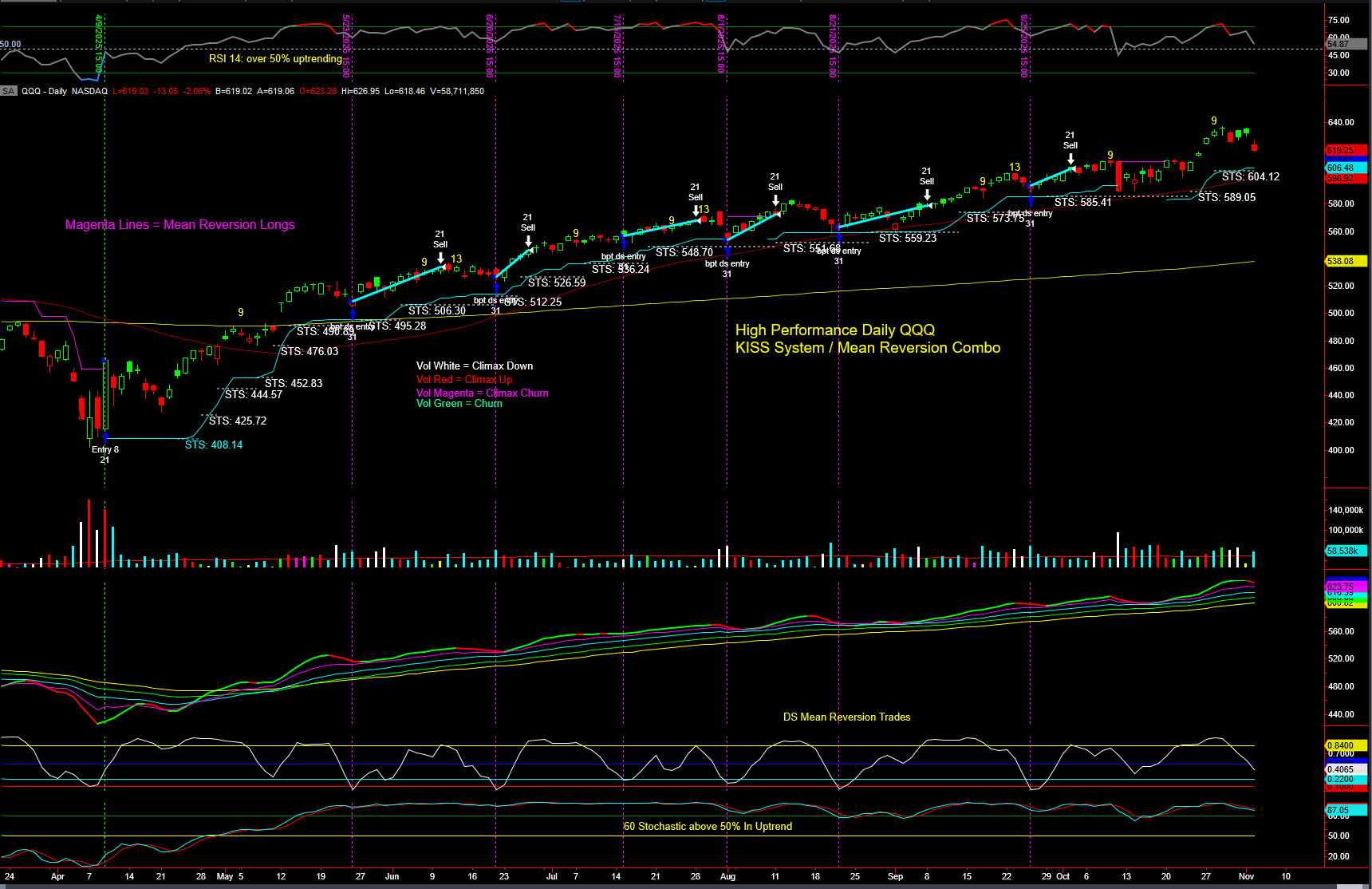The width and height of the screenshot is (1372, 889).
Task: Click '60 Stochastic above 50% In Uptrend' text
Action: (708, 826)
